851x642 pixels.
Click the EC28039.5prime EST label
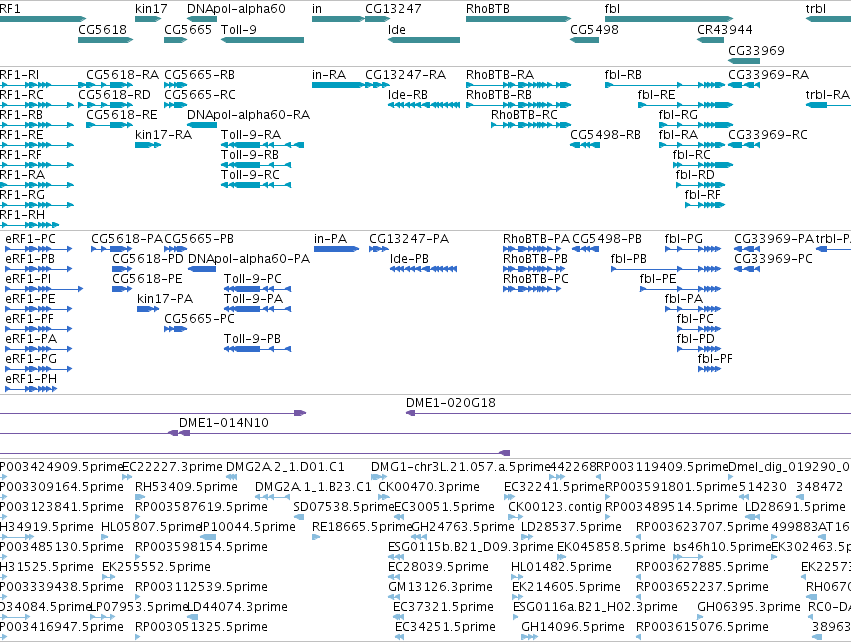[439, 567]
